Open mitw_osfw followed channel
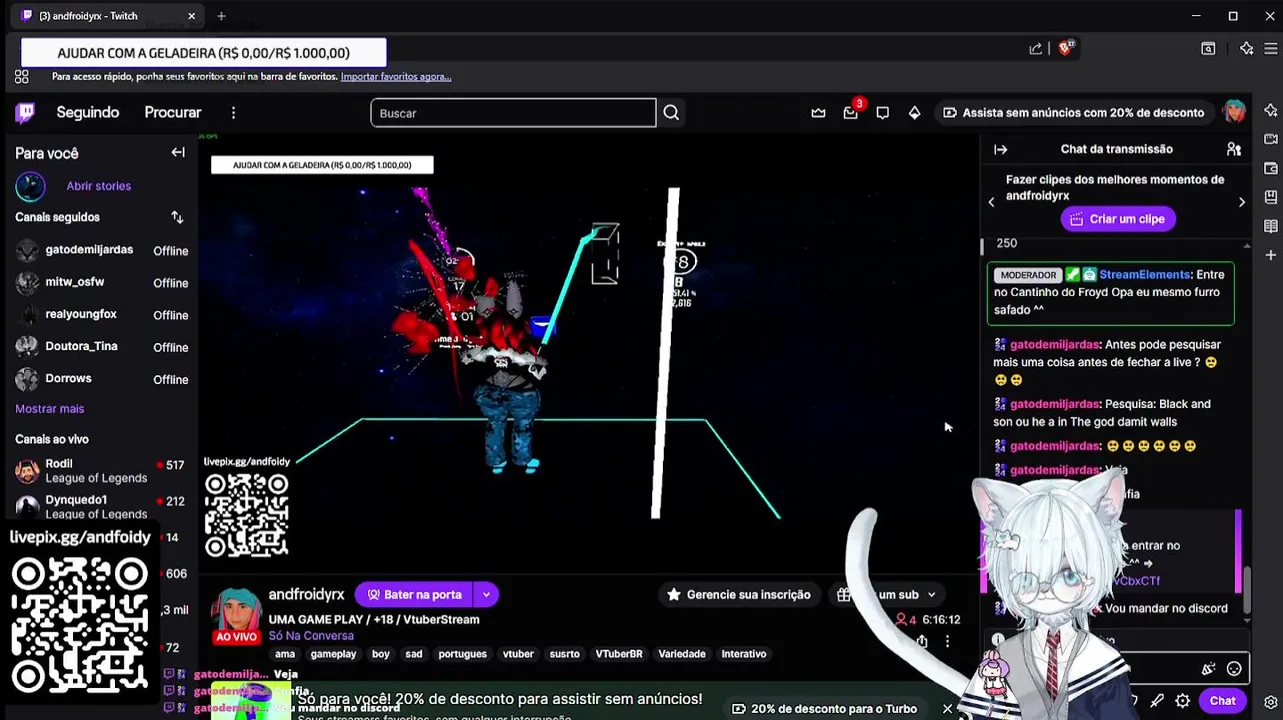1283x720 pixels. (x=100, y=283)
